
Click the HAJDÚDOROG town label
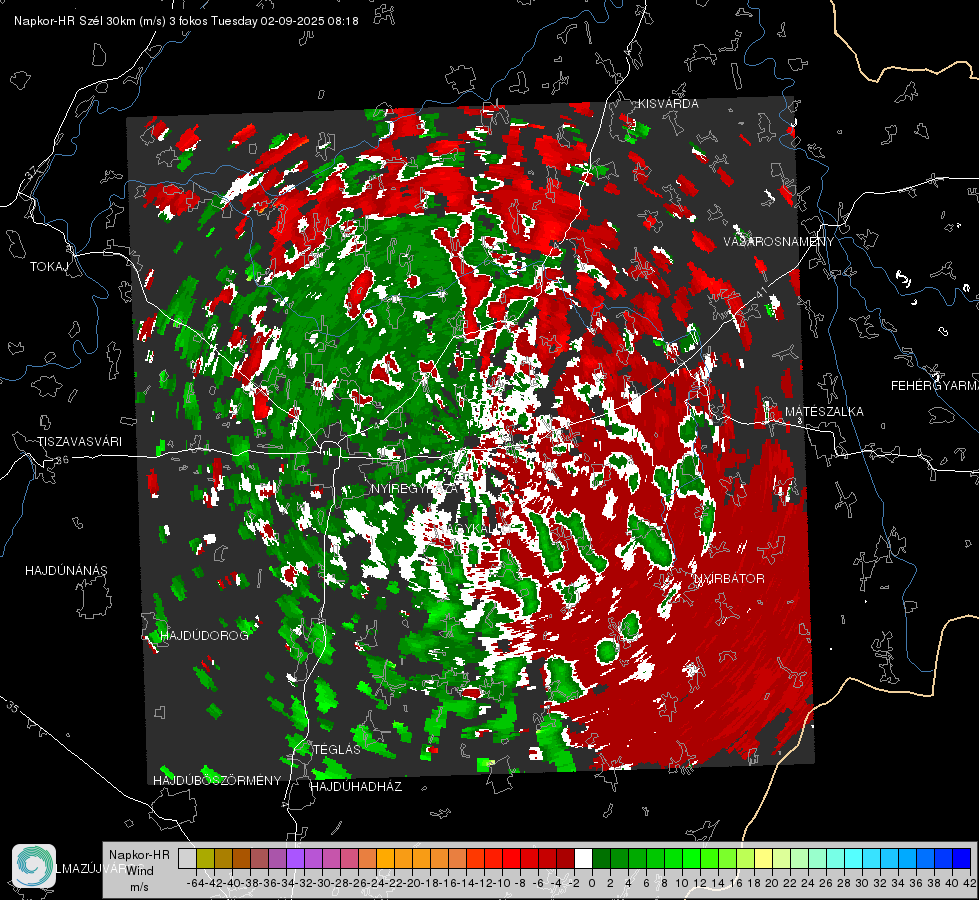pos(205,636)
